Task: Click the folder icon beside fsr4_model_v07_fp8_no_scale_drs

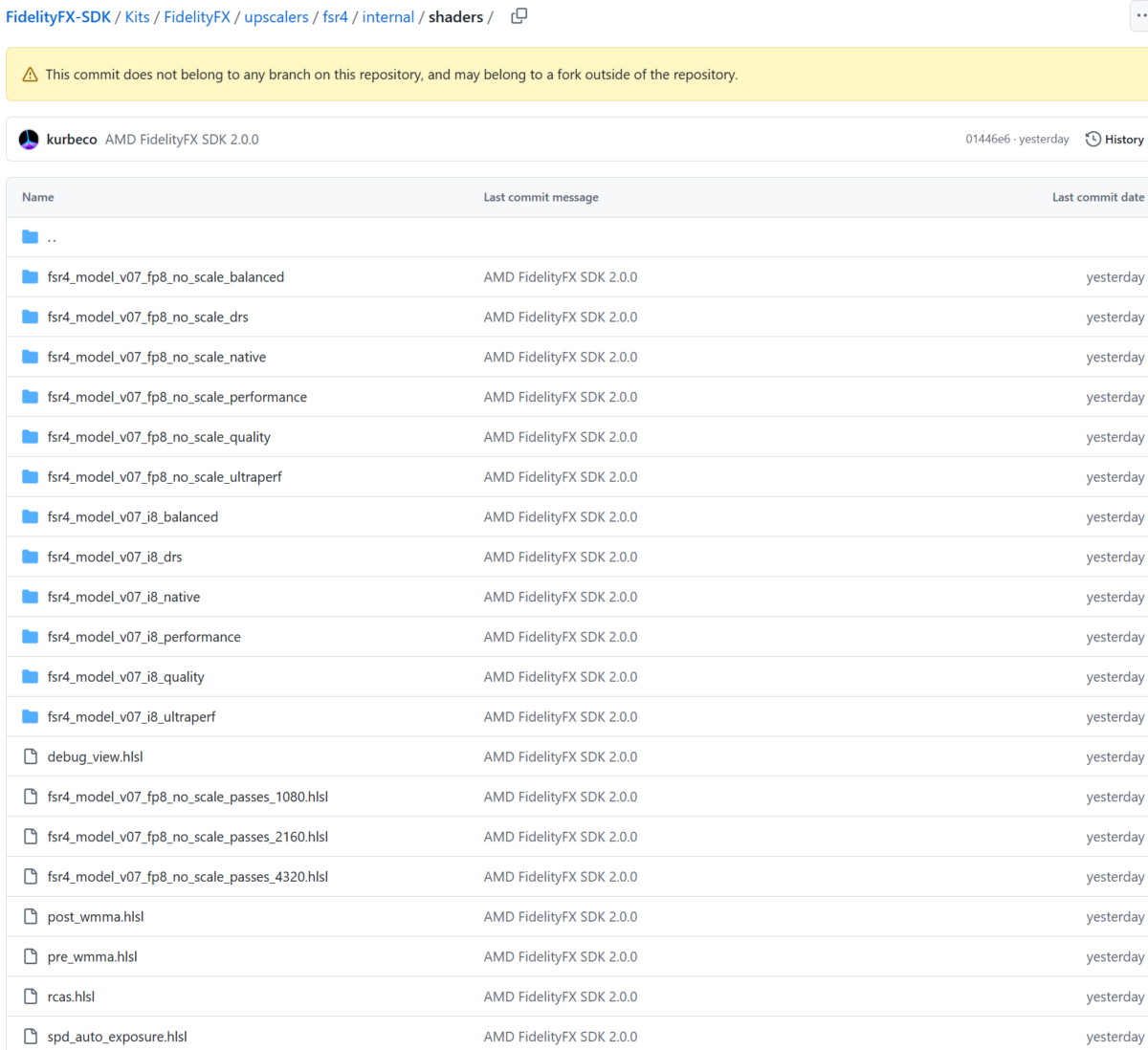Action: [30, 317]
